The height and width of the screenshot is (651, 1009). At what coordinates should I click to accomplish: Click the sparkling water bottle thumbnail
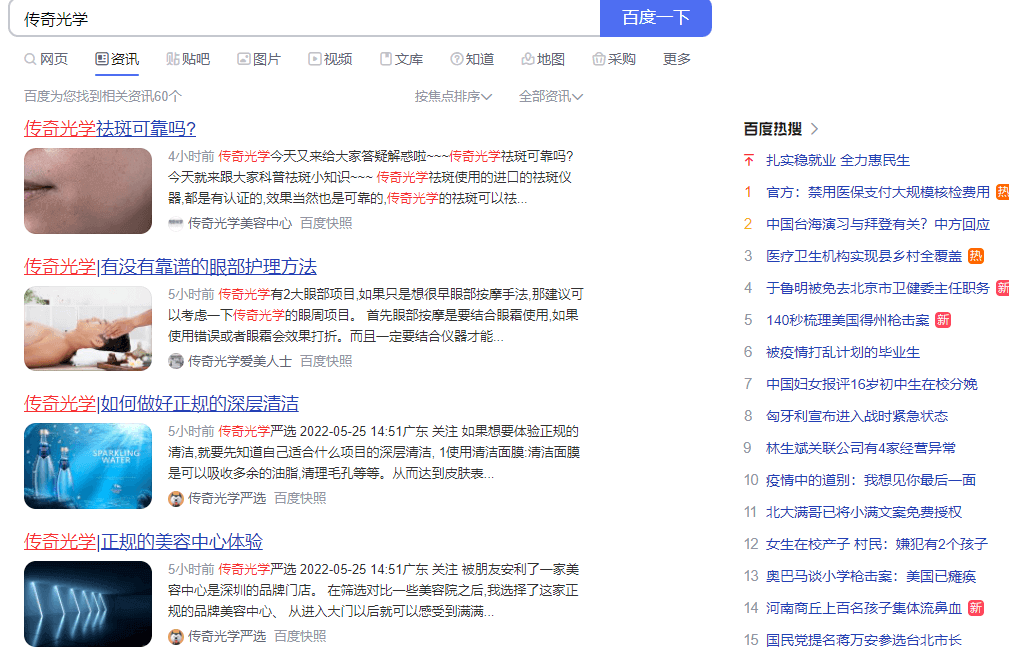tap(88, 466)
